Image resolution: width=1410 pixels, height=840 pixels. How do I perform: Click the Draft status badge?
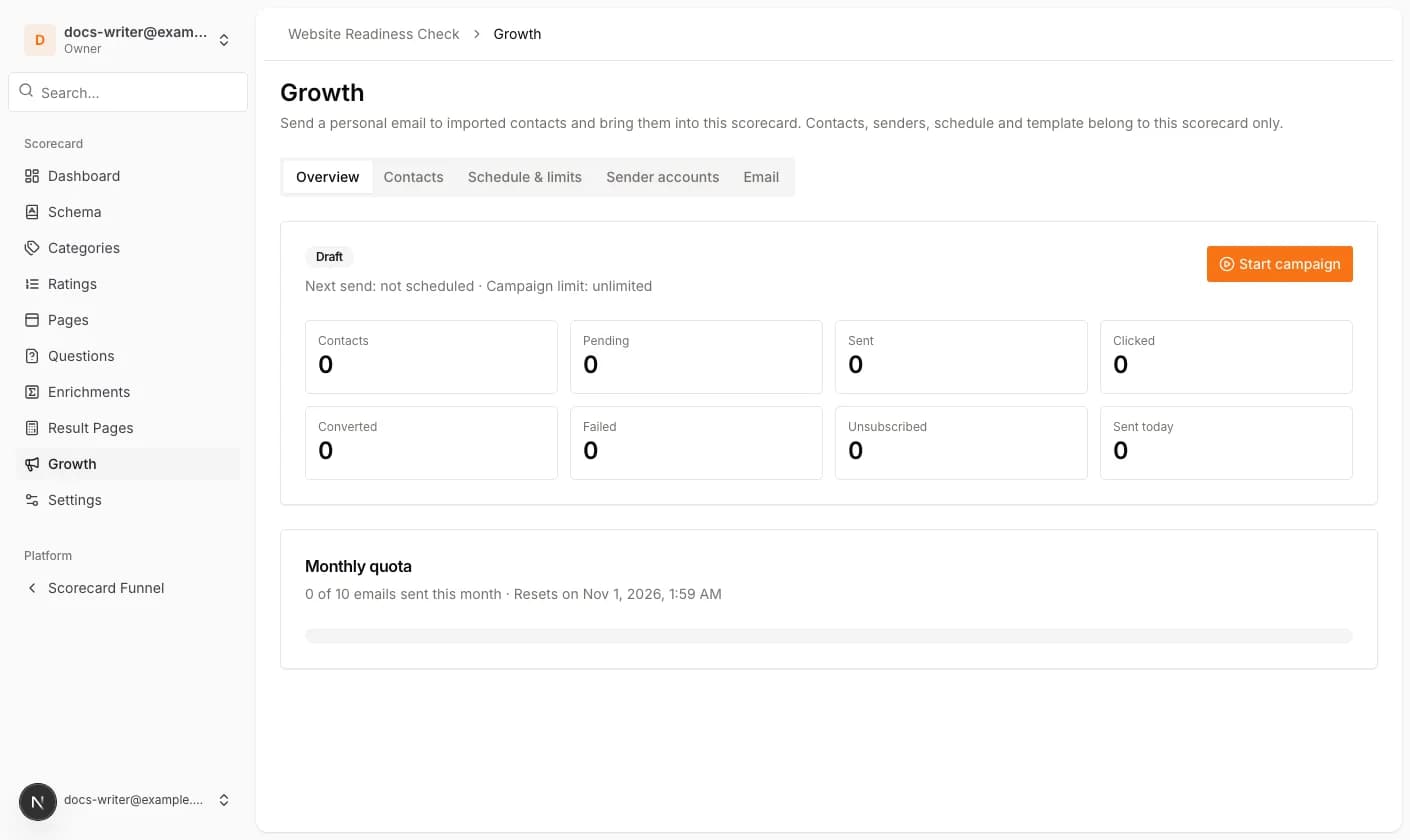[329, 257]
